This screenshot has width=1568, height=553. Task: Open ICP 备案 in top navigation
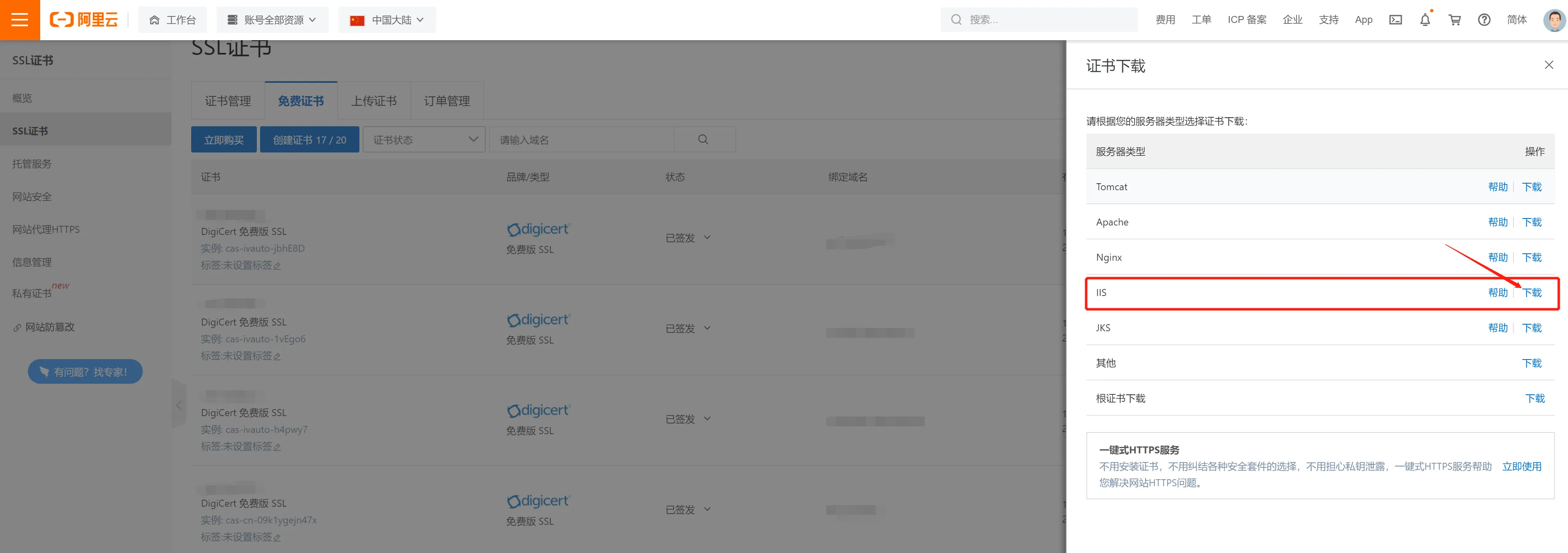pyautogui.click(x=1247, y=20)
